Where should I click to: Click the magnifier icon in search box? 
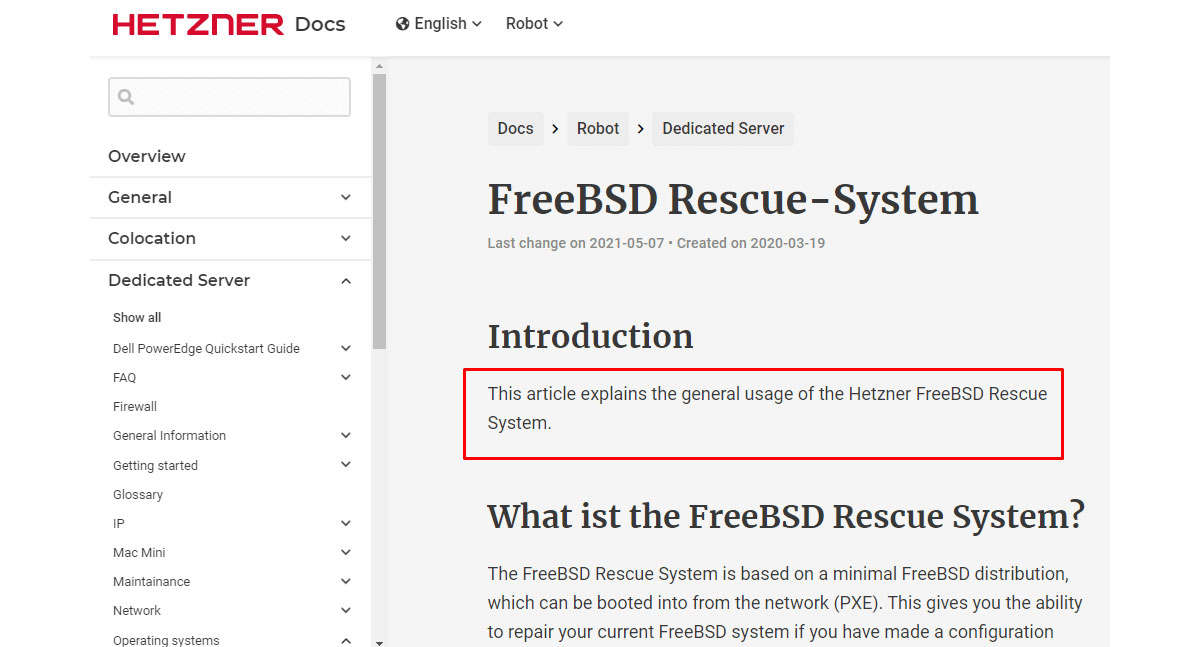pyautogui.click(x=126, y=97)
